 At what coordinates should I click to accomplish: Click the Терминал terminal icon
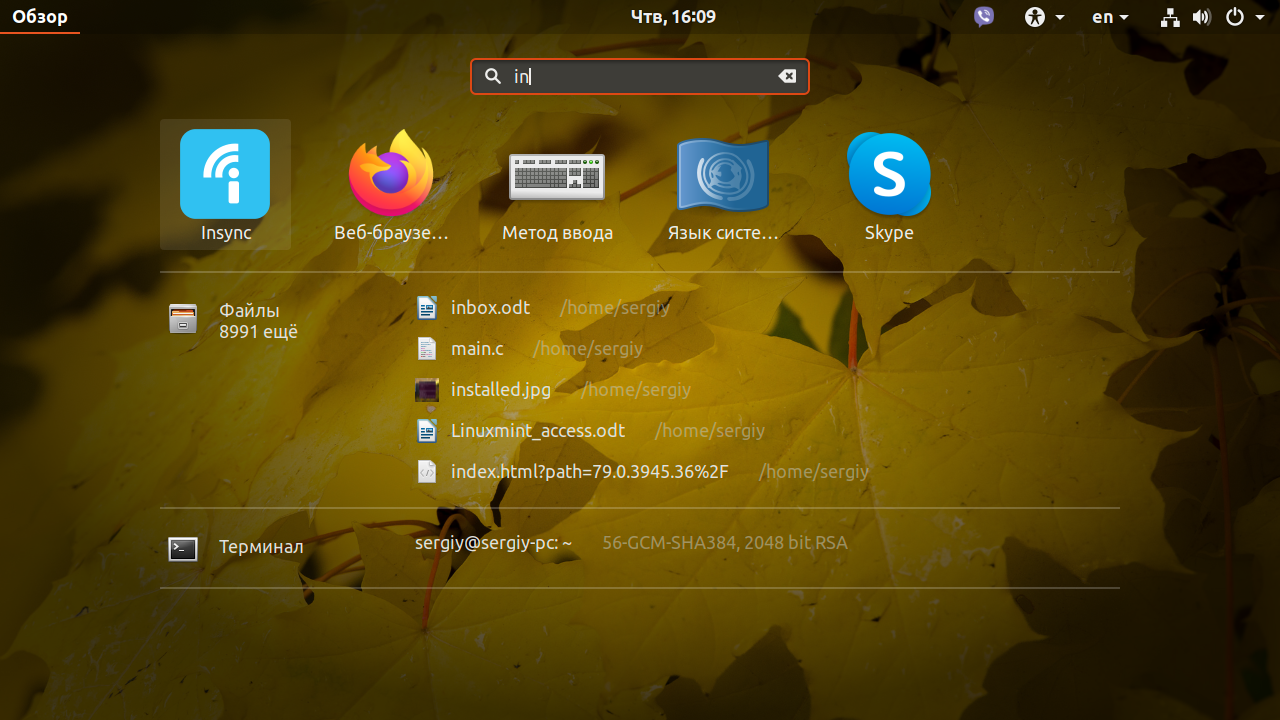tap(183, 548)
